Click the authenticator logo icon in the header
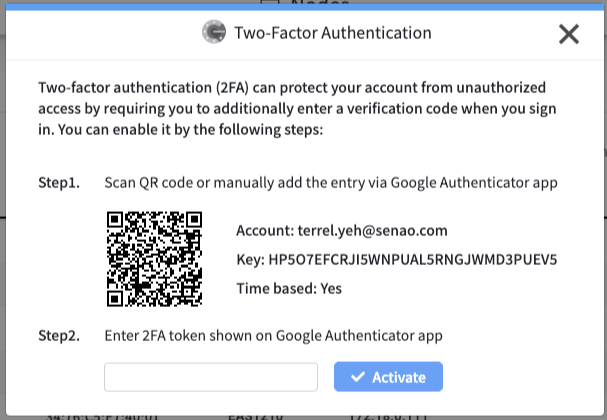The width and height of the screenshot is (607, 420). click(213, 33)
